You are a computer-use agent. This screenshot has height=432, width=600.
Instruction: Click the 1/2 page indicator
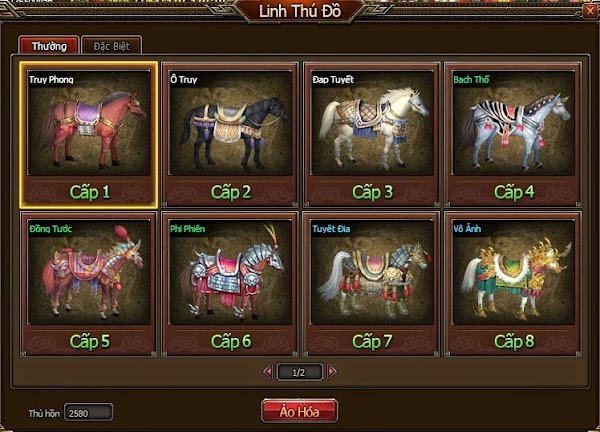(299, 372)
